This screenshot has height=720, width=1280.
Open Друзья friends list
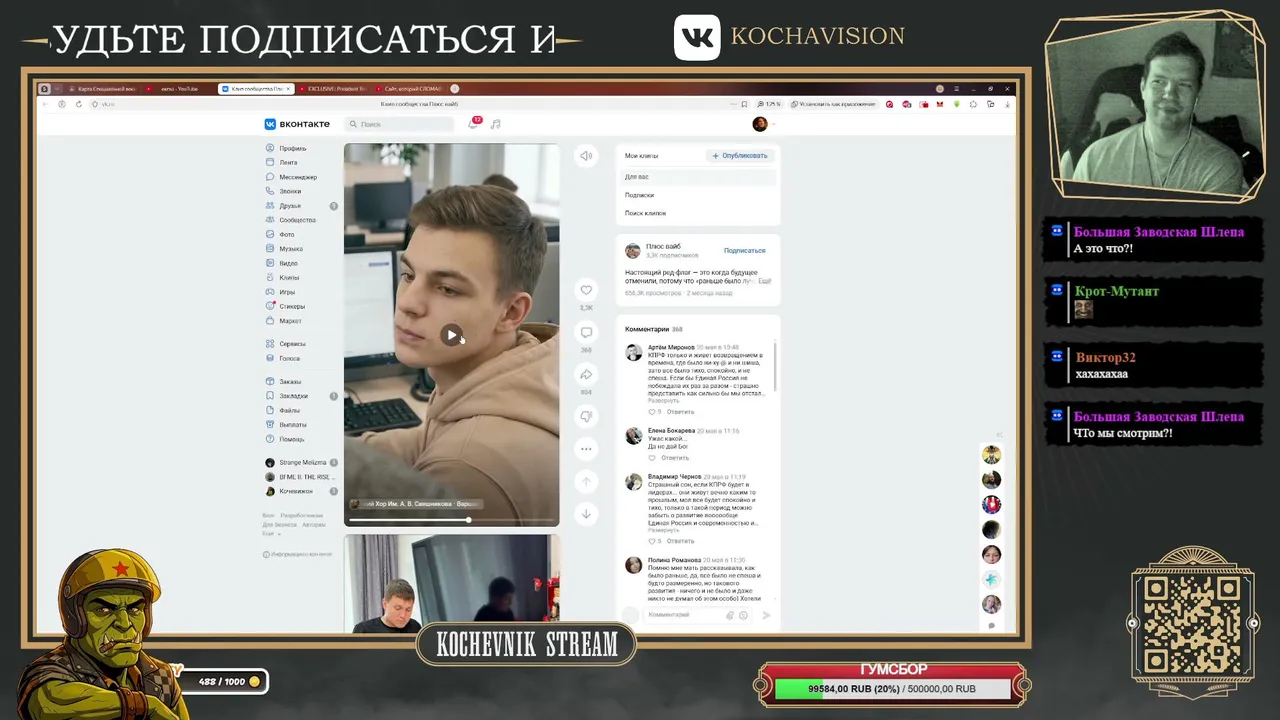290,206
